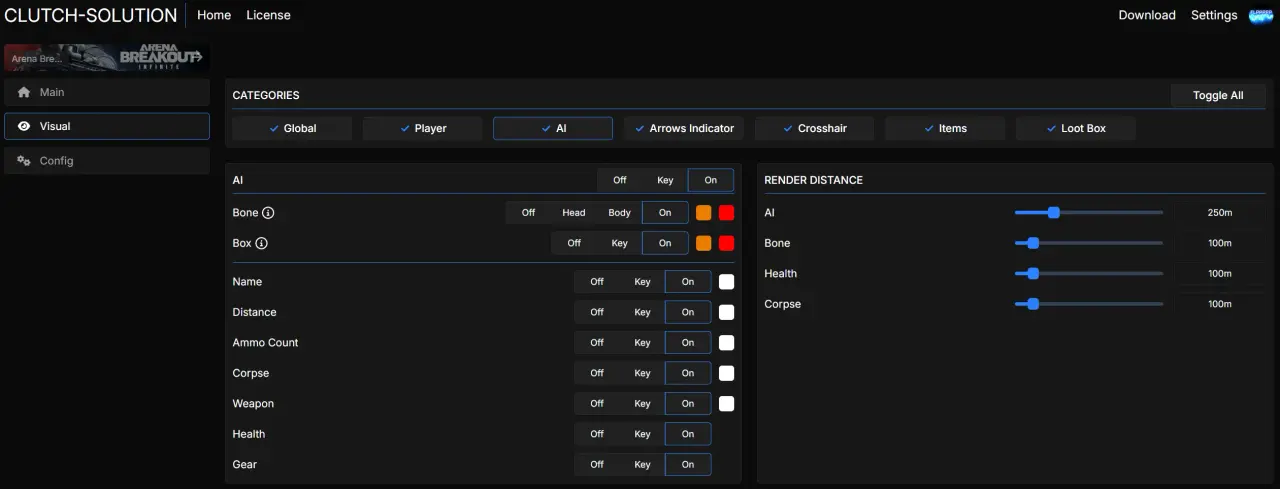
Task: Set Gear option to On
Action: click(688, 464)
